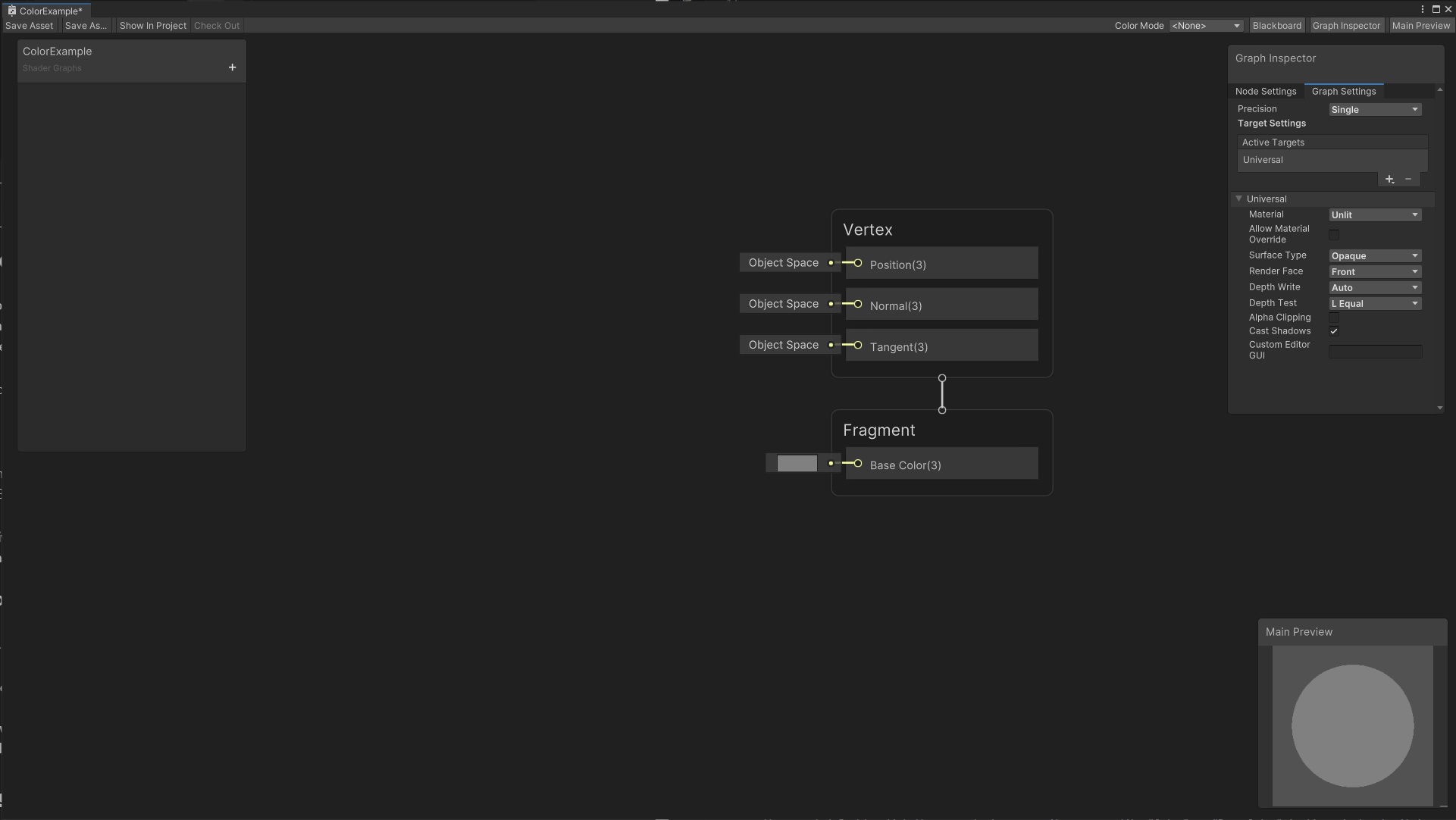Open the Surface Type dropdown
Screen dimensions: 1456x820
click(x=1374, y=255)
